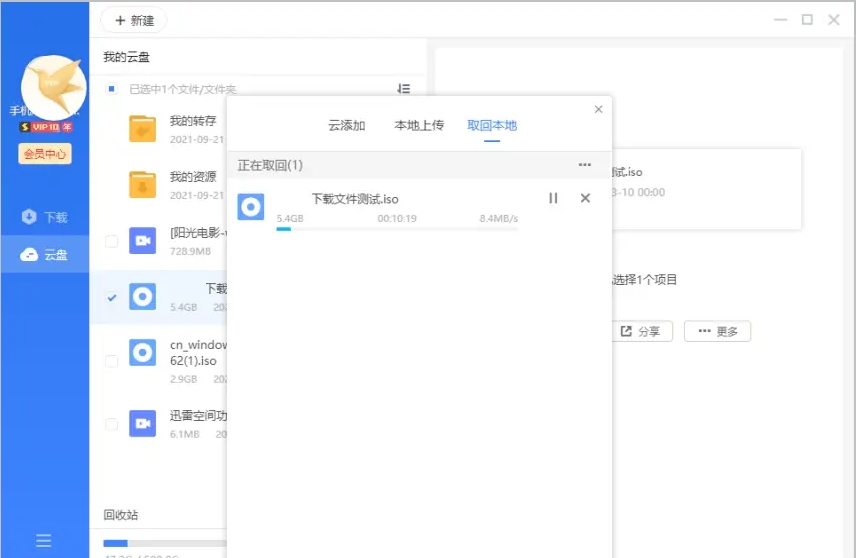Open the hamburger menu at sidebar bottom
The width and height of the screenshot is (856, 558).
[x=44, y=541]
